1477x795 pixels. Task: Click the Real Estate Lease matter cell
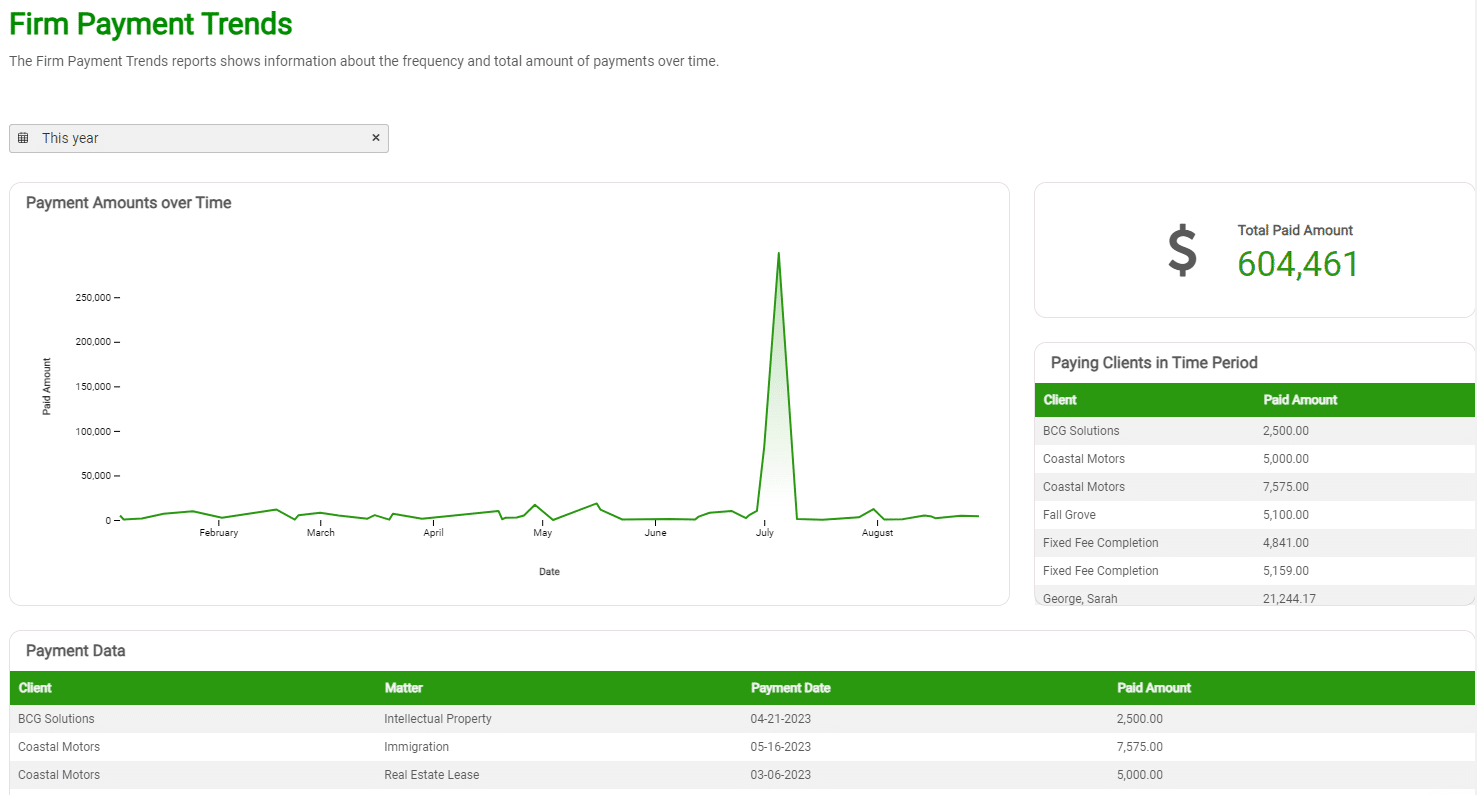click(x=431, y=775)
